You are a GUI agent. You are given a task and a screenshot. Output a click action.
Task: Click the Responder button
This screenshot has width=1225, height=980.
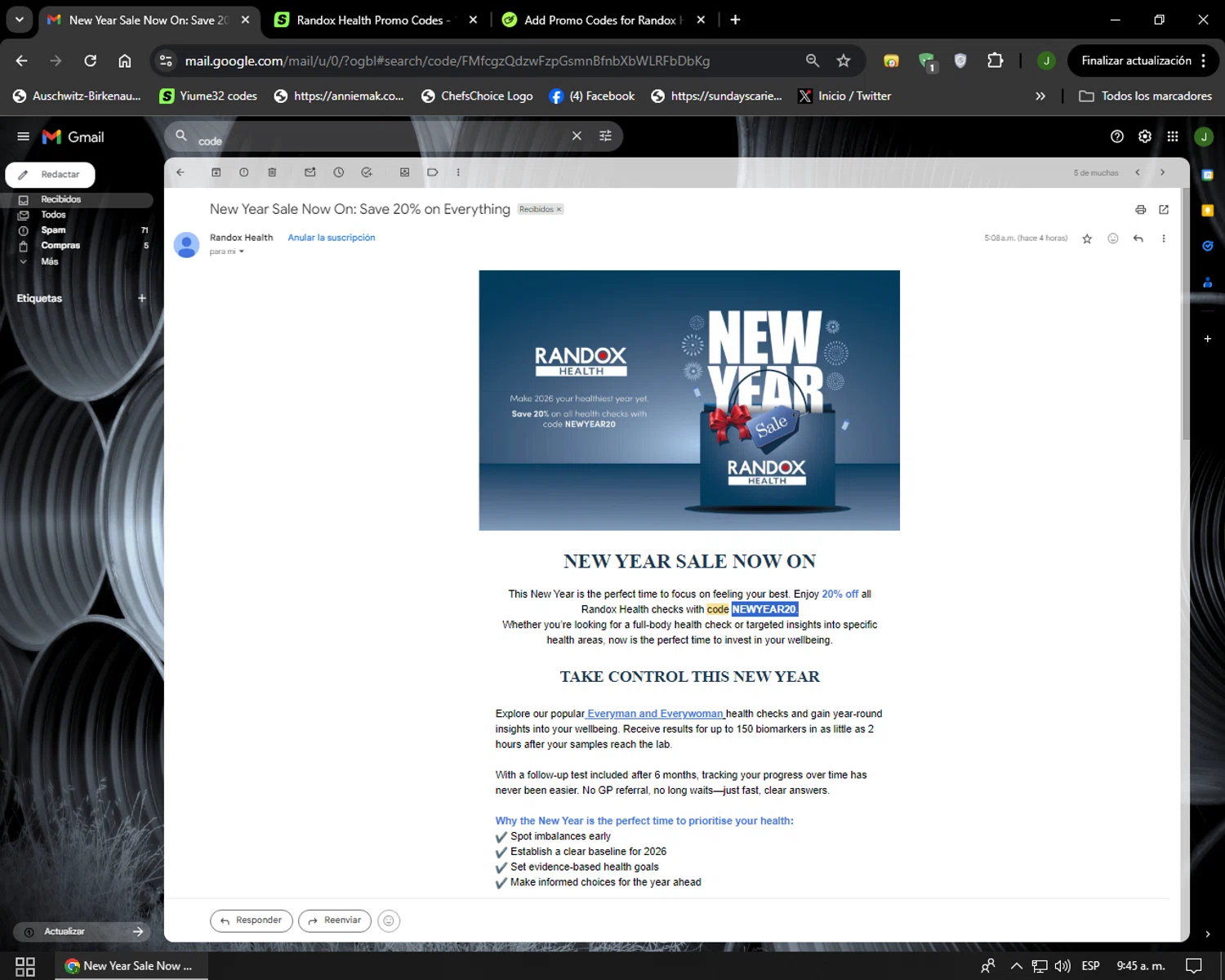[x=252, y=920]
